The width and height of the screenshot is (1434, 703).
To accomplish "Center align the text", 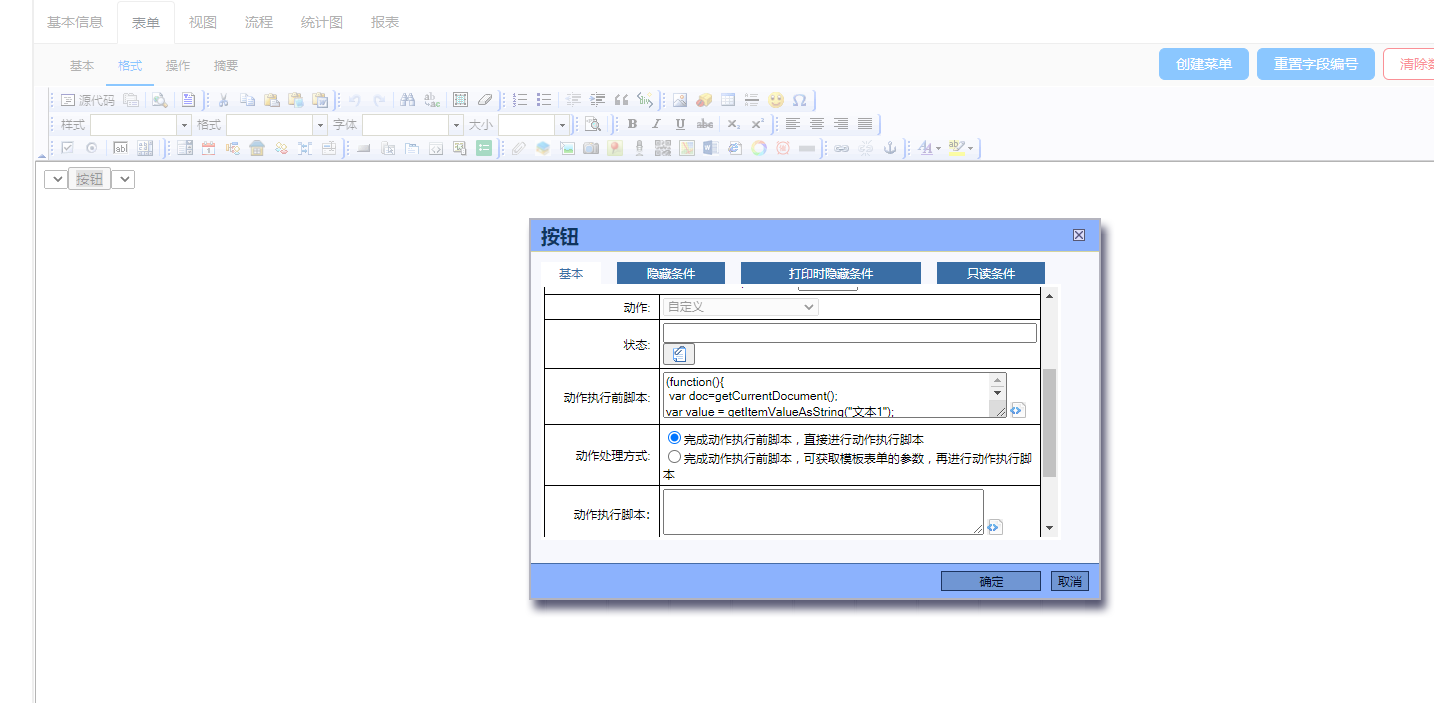I will (x=817, y=124).
